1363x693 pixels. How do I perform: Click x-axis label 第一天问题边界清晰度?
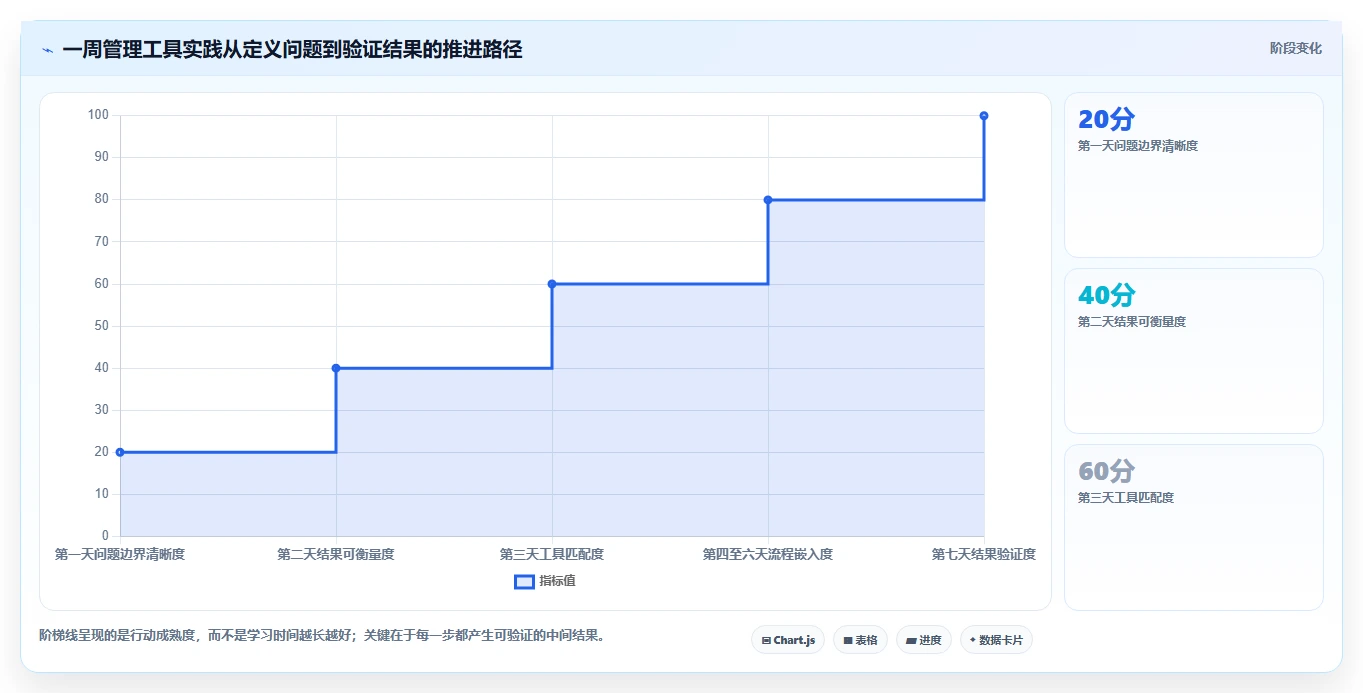click(120, 554)
